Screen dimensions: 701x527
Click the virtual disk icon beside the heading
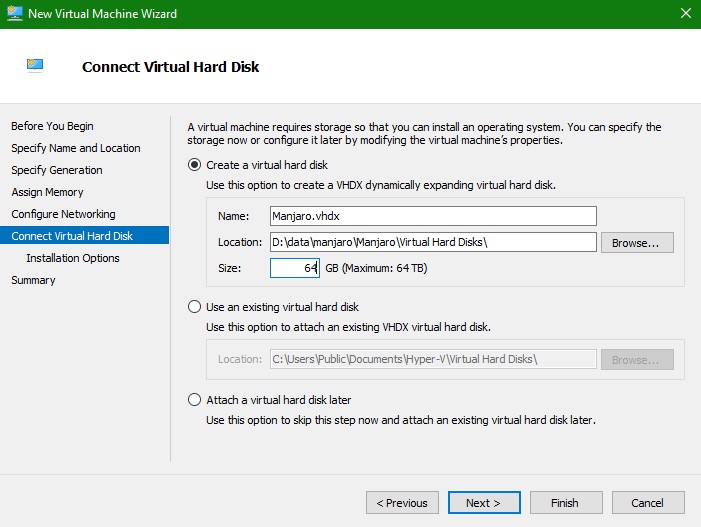click(36, 66)
